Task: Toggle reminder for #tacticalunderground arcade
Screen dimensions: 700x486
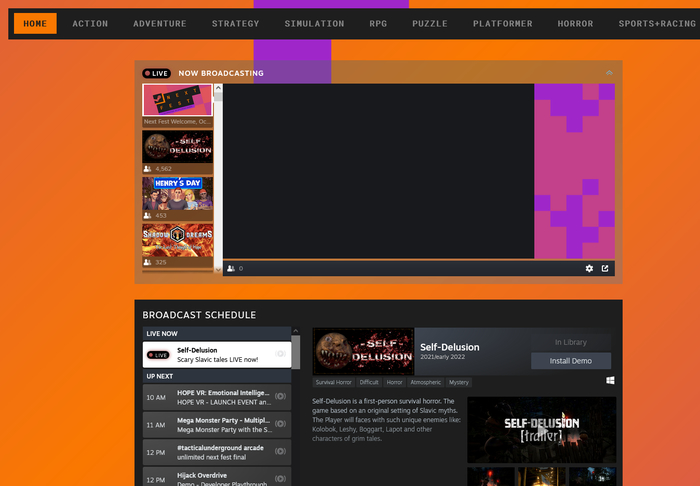Action: point(280,451)
